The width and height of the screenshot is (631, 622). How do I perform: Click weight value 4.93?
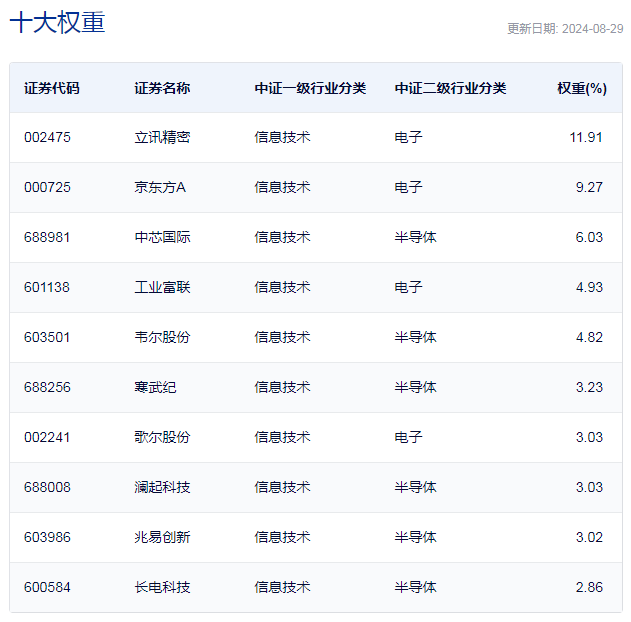tap(589, 287)
